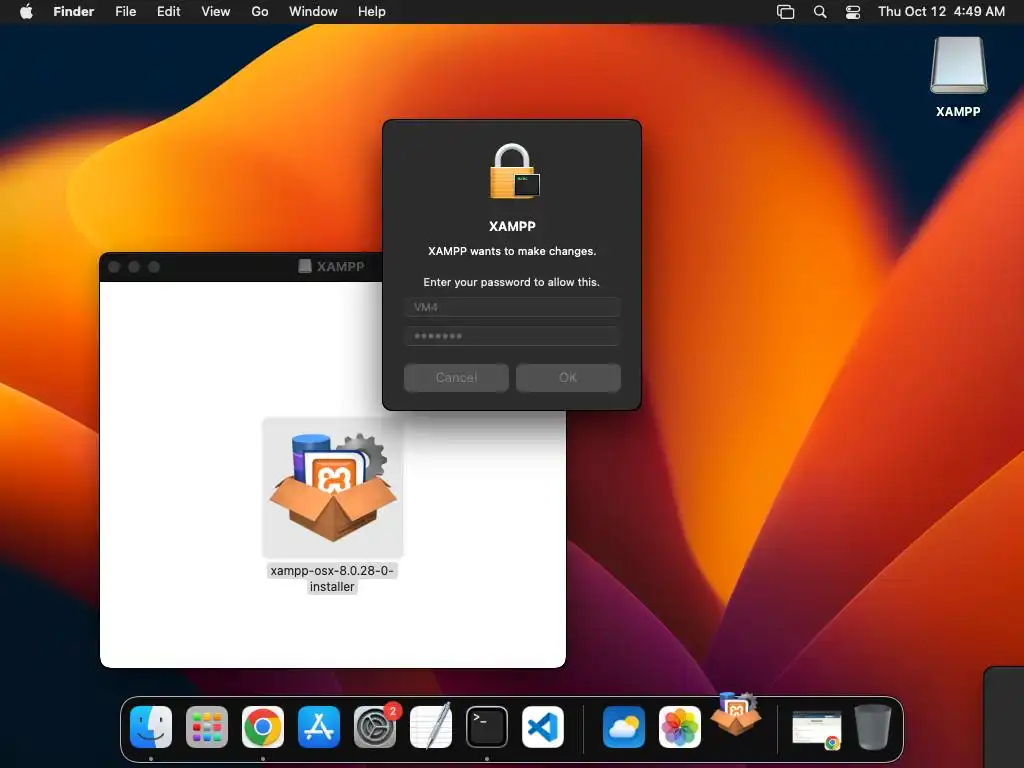Image resolution: width=1024 pixels, height=768 pixels.
Task: Open the View menu
Action: (216, 11)
